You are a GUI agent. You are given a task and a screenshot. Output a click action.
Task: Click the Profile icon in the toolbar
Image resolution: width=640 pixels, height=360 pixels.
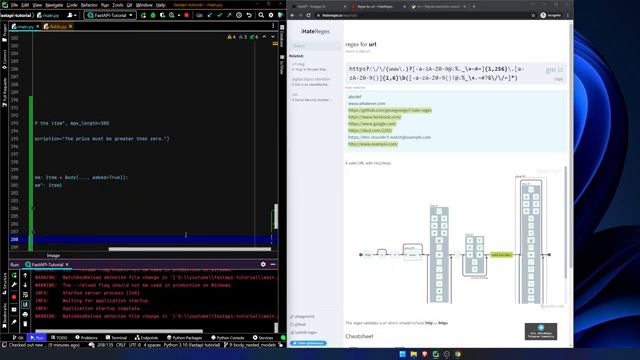point(173,15)
